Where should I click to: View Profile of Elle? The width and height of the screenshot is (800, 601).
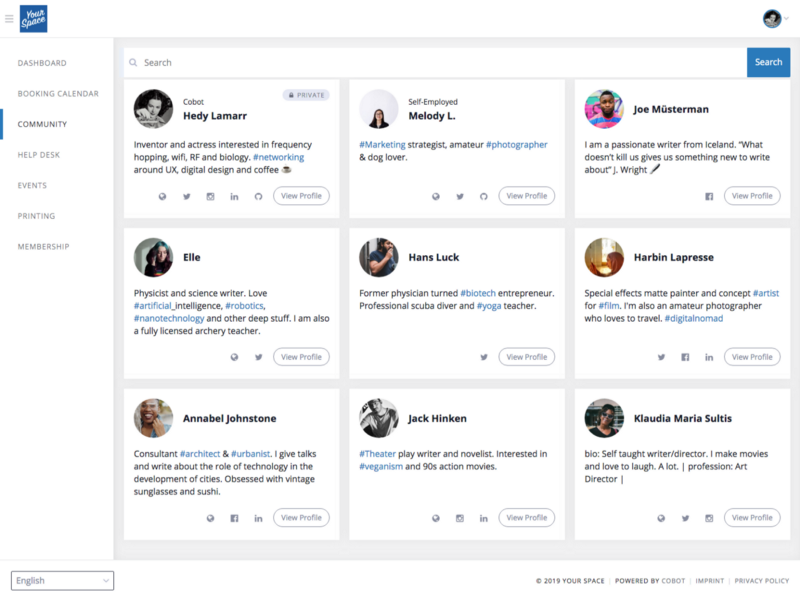click(x=301, y=357)
